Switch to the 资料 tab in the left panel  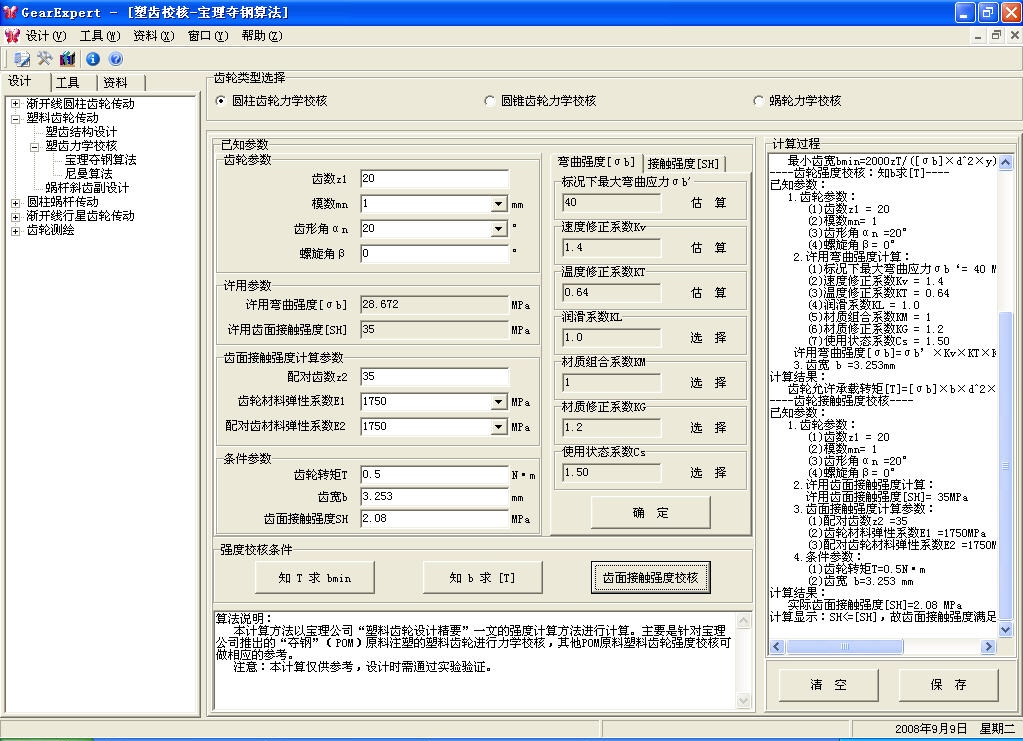coord(121,83)
